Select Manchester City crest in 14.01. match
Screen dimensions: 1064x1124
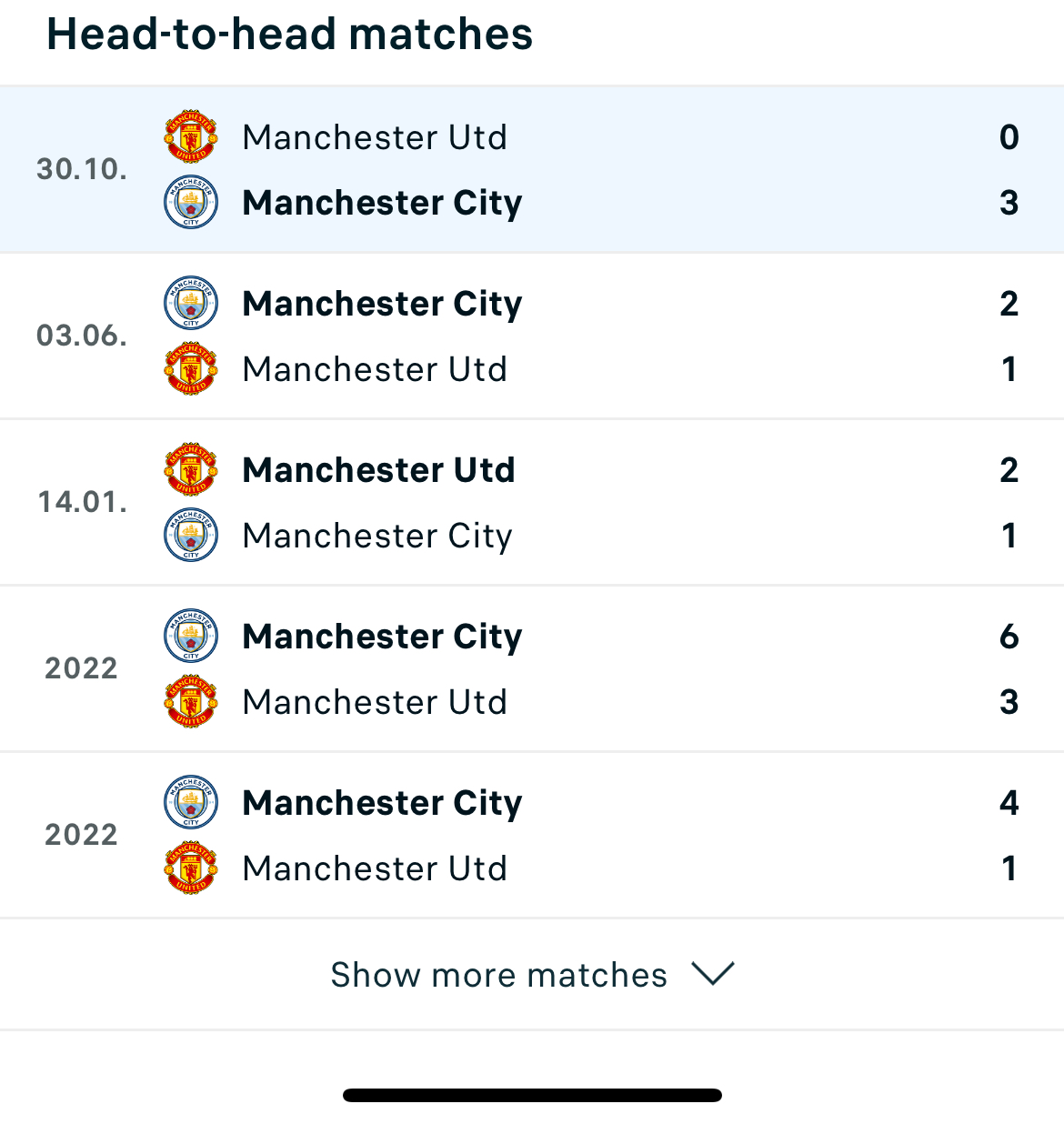click(x=191, y=535)
